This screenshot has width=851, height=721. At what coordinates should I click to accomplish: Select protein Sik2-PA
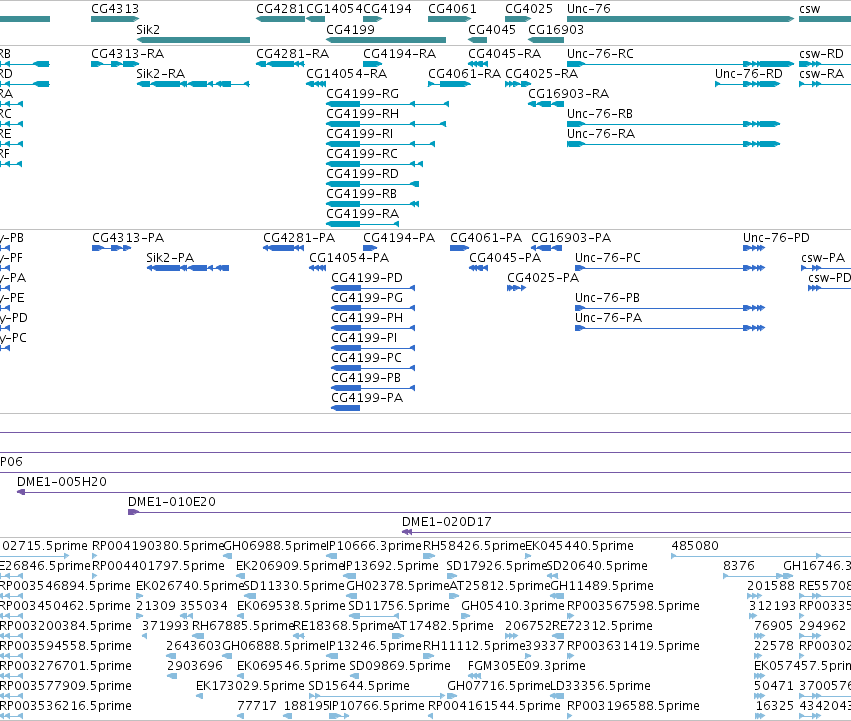coord(170,258)
